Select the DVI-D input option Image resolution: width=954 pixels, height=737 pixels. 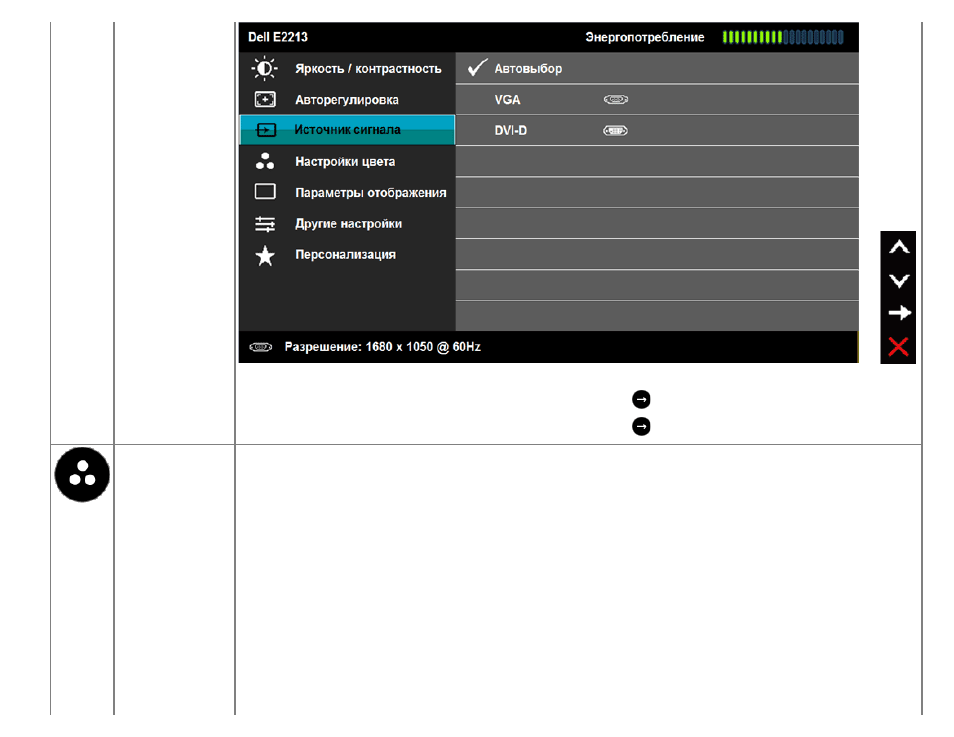coord(657,130)
